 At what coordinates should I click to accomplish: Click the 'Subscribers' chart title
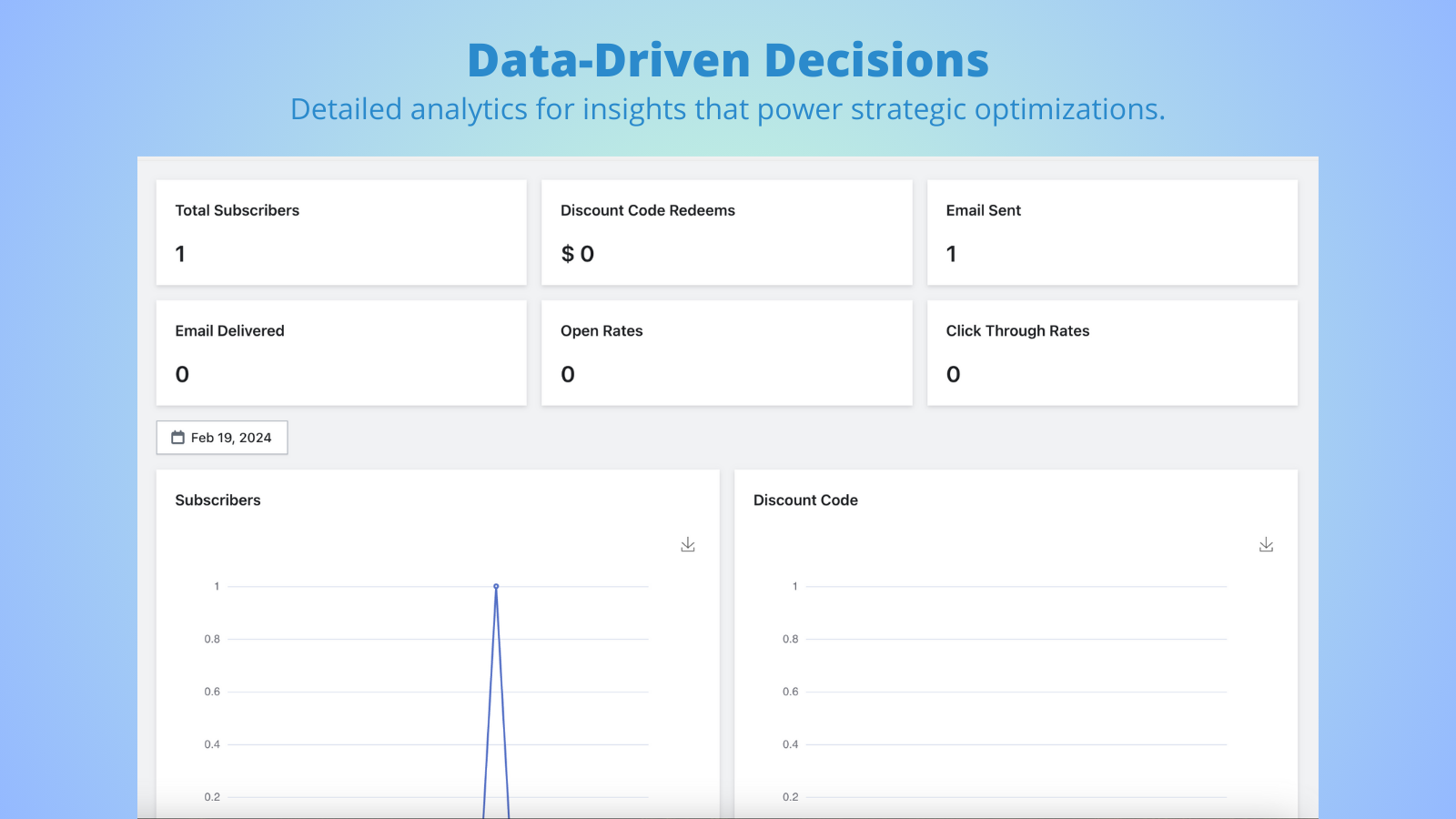(217, 500)
